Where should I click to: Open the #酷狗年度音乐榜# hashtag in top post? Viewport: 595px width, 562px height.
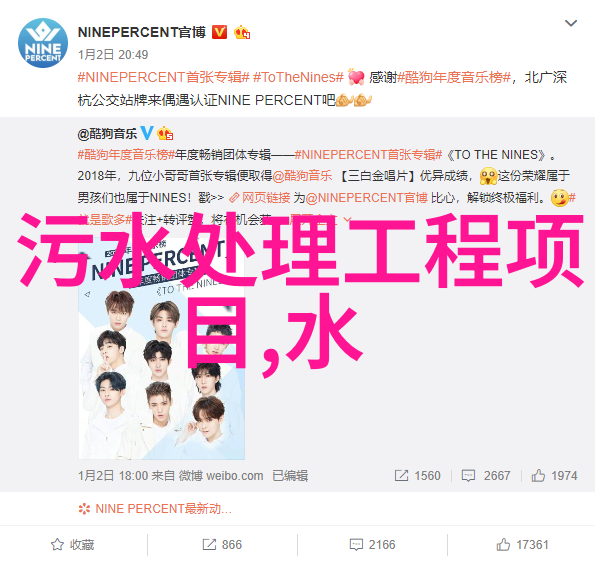454,77
